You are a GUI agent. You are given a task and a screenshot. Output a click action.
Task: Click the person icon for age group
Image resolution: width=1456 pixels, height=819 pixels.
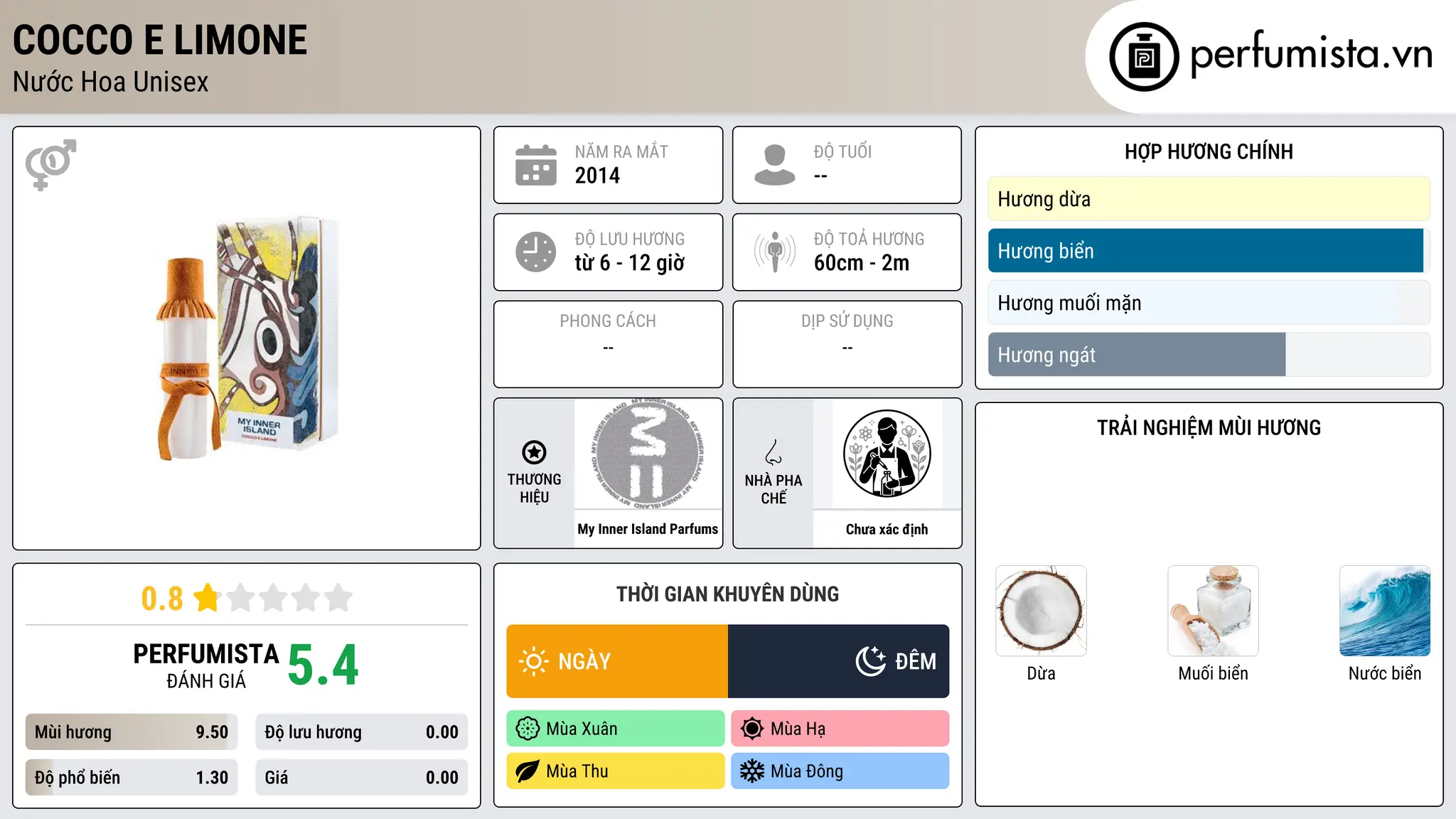click(775, 165)
